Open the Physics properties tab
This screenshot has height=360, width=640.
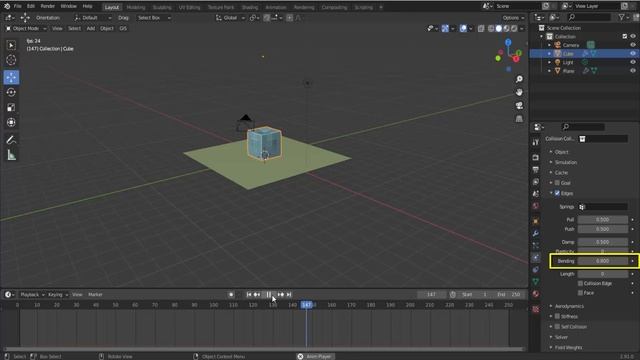536,258
